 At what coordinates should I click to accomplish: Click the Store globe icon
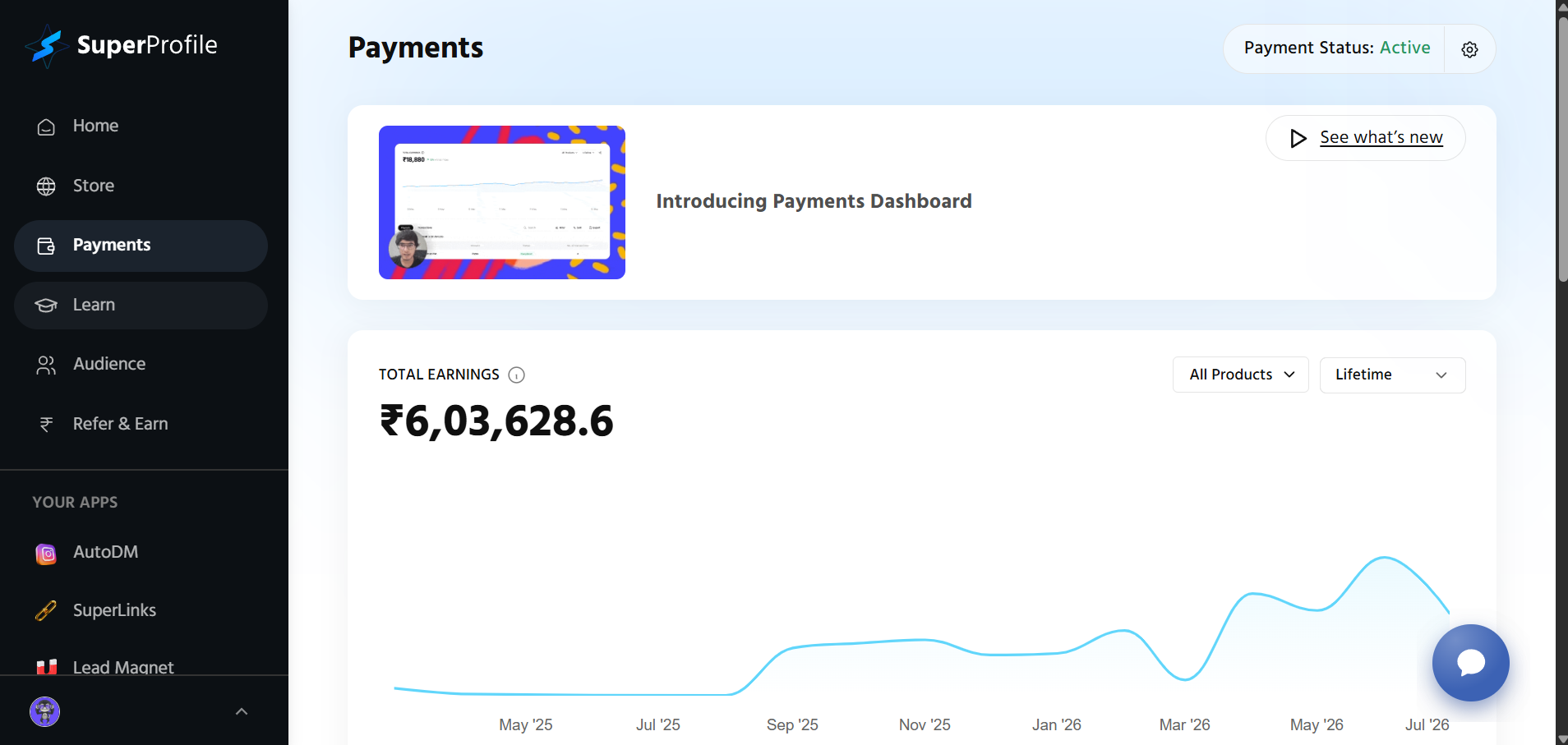tap(46, 186)
